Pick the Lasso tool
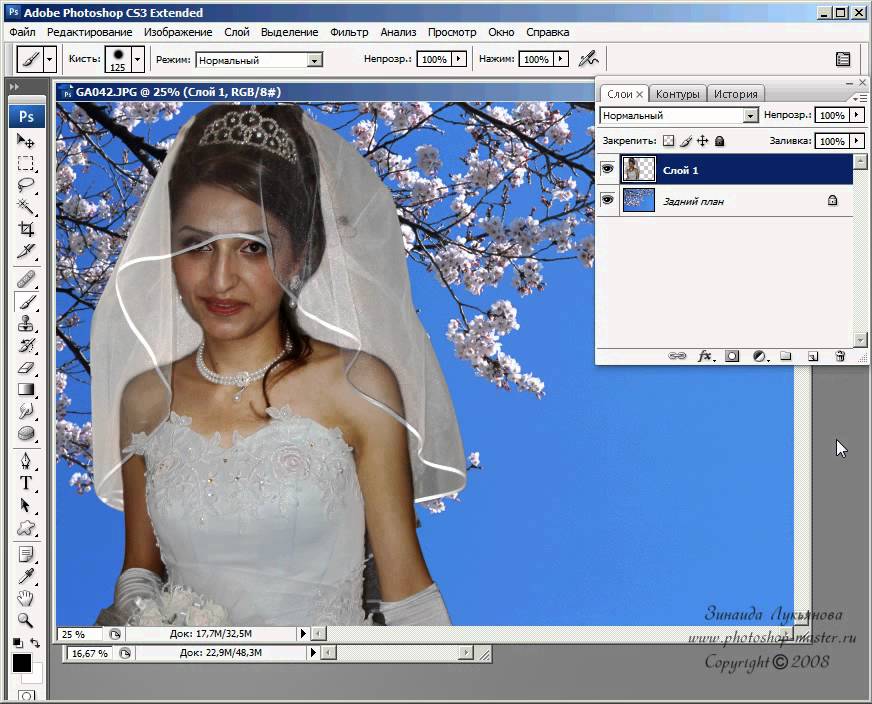The image size is (872, 704). tap(26, 184)
